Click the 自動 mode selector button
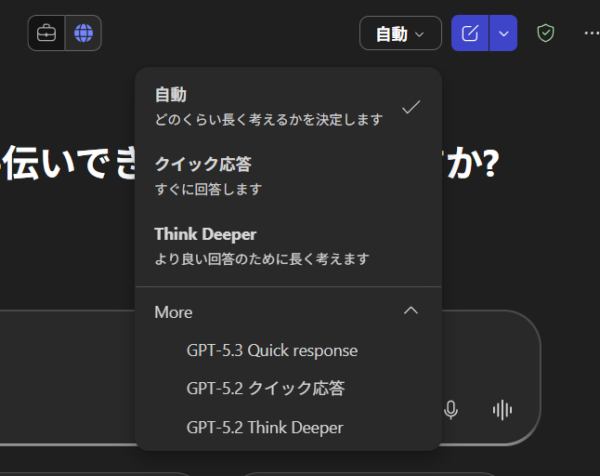The image size is (600, 476). coord(400,33)
